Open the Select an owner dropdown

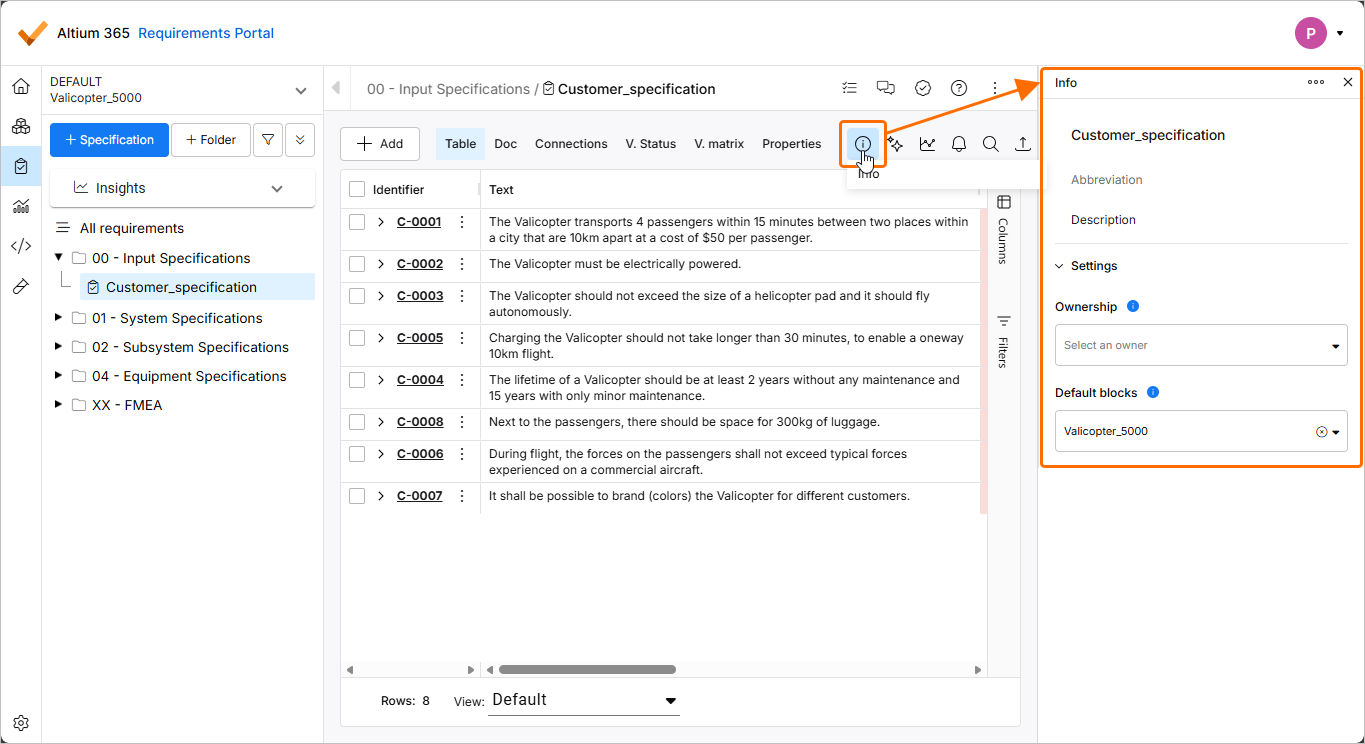pyautogui.click(x=1200, y=345)
